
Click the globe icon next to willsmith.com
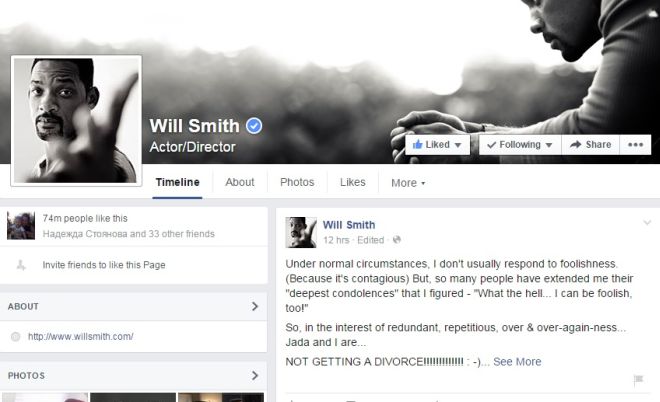(16, 336)
